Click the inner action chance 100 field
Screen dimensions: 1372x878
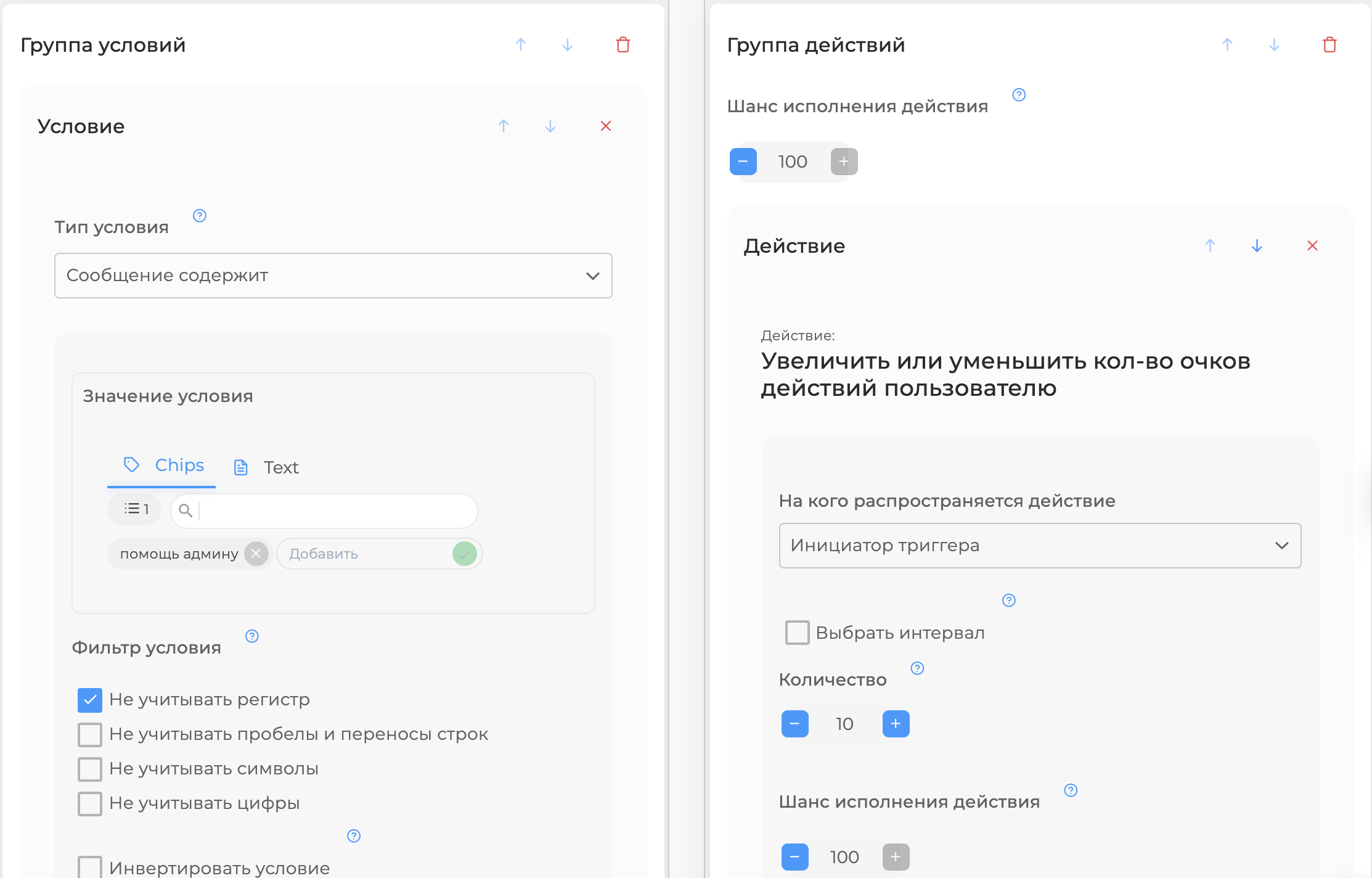tap(845, 857)
